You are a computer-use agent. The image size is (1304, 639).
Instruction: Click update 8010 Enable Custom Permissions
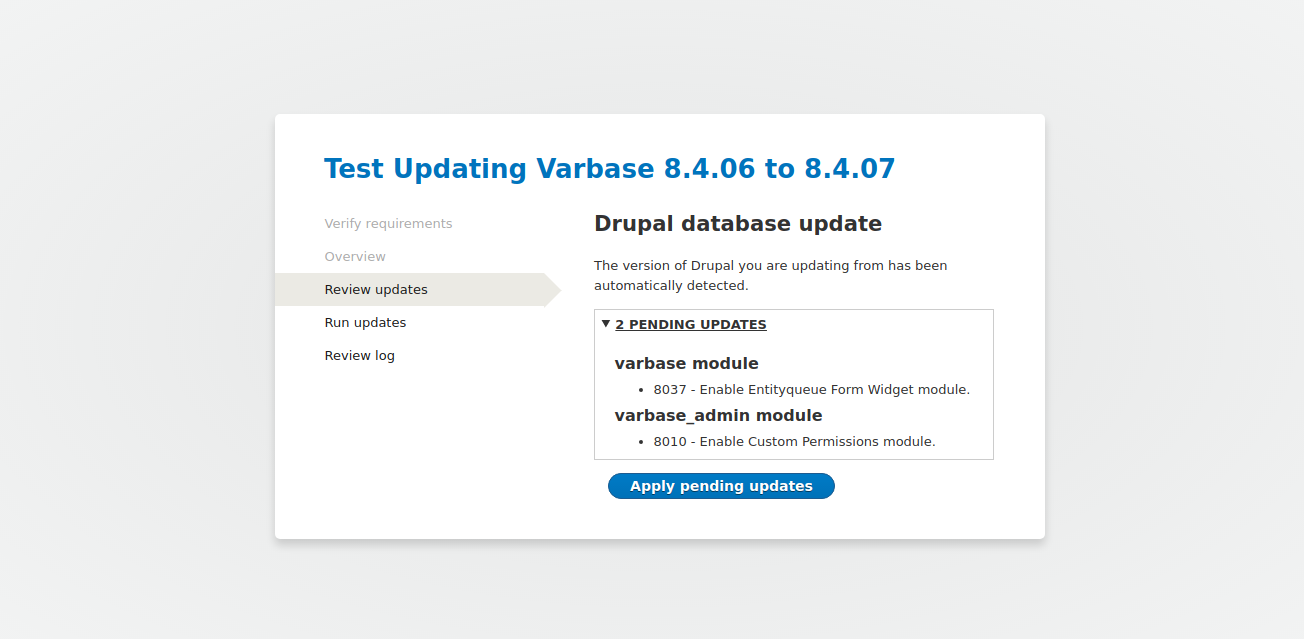794,441
